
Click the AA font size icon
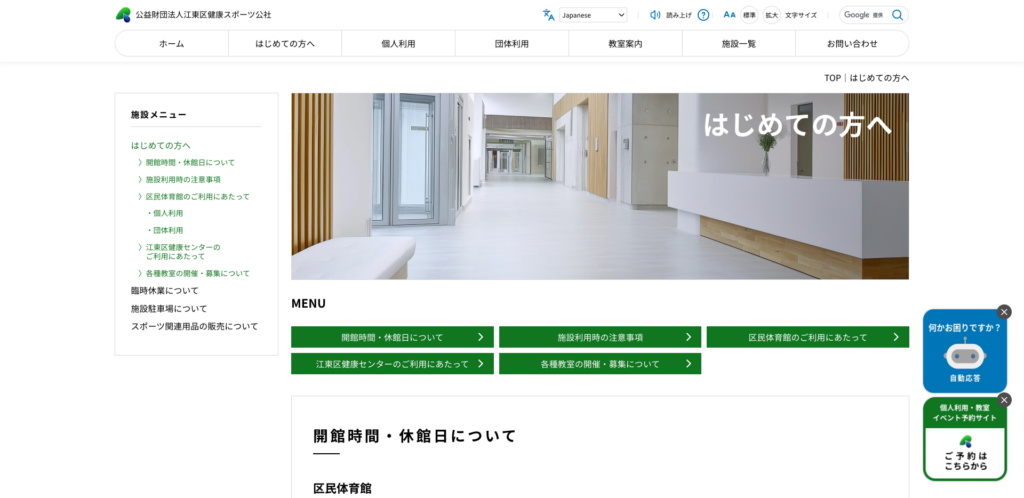[x=729, y=15]
